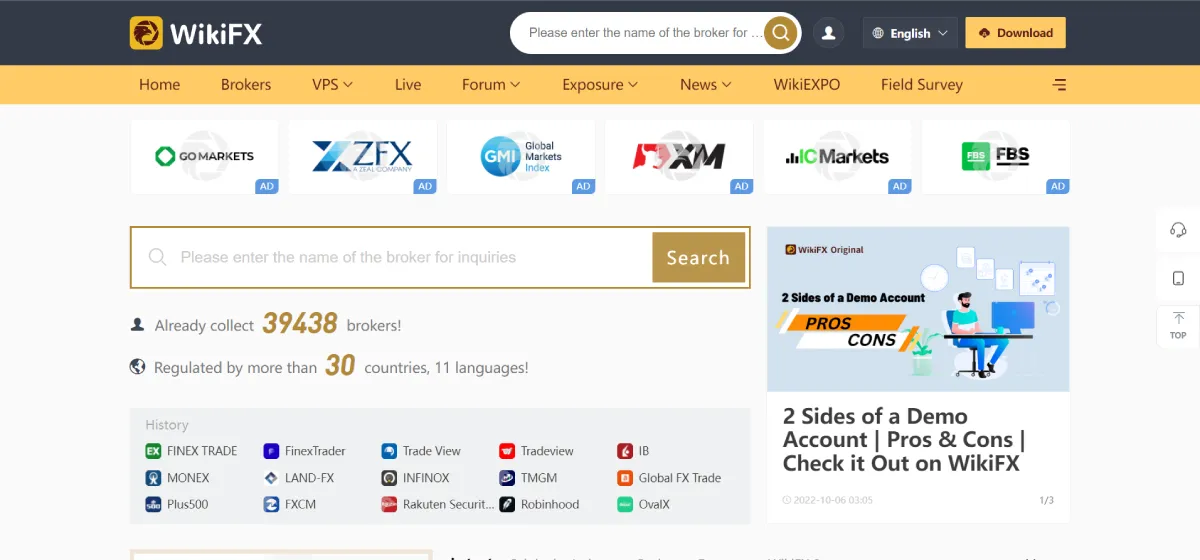Open the FINEX TRADE history link

point(202,451)
